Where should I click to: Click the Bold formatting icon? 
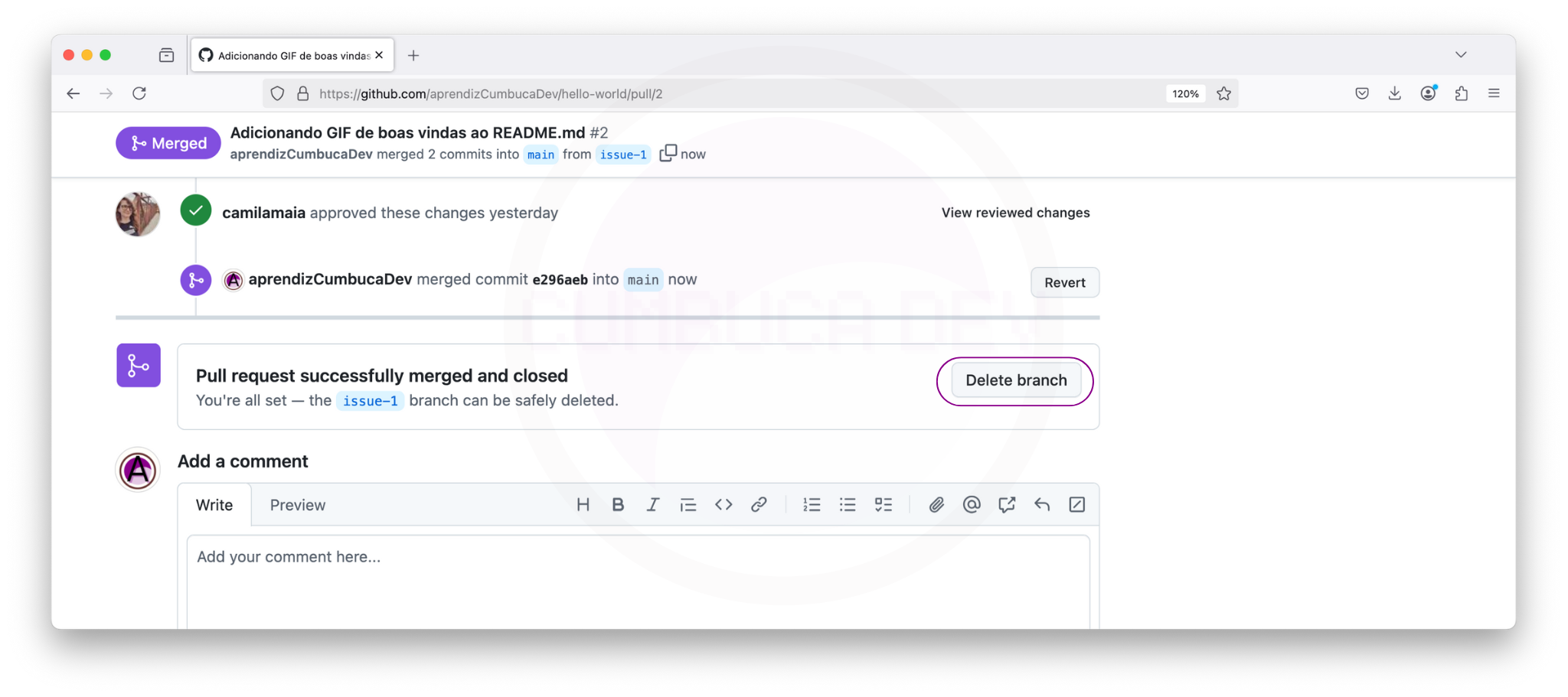point(618,505)
